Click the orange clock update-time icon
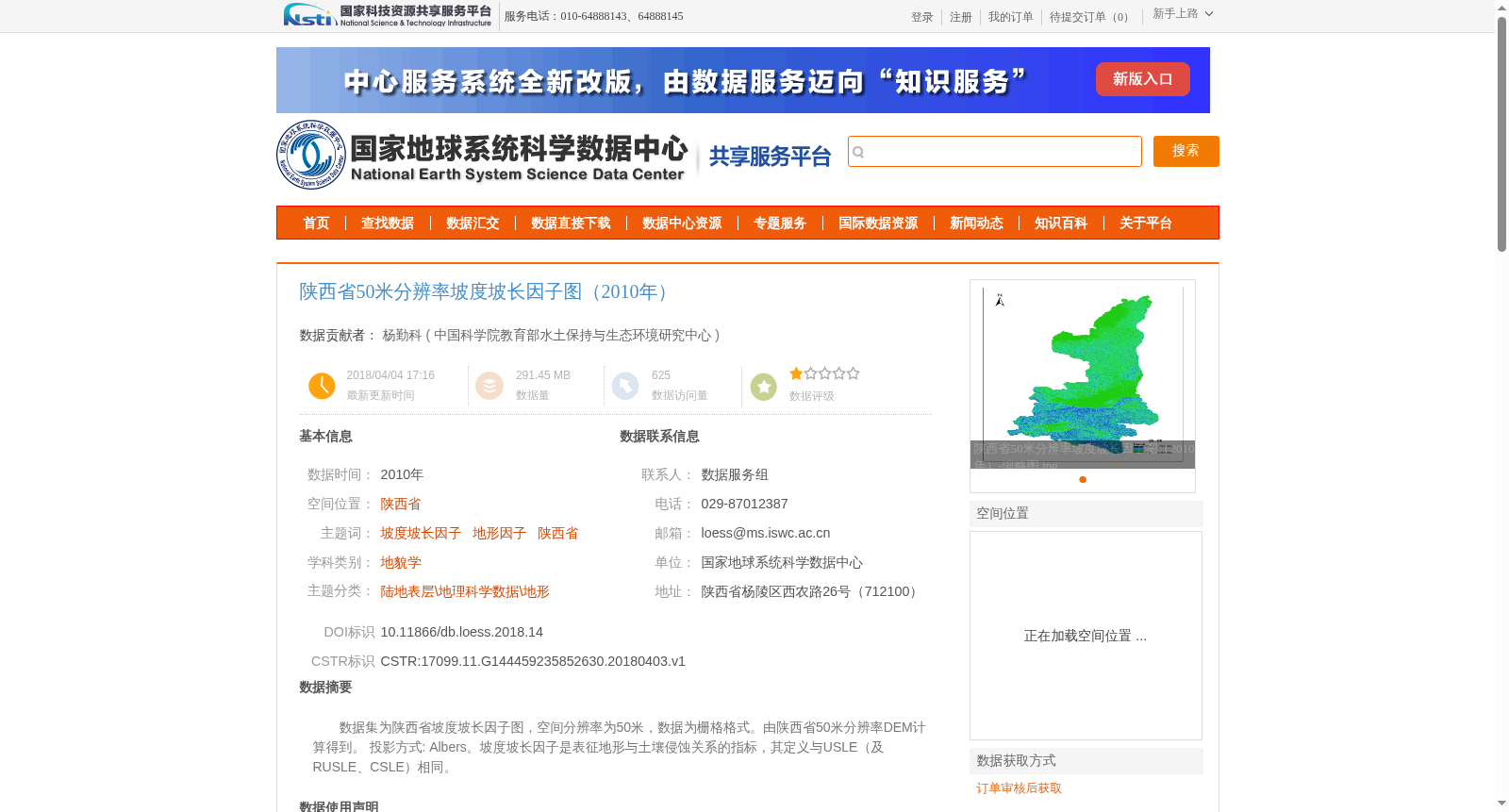 tap(322, 386)
